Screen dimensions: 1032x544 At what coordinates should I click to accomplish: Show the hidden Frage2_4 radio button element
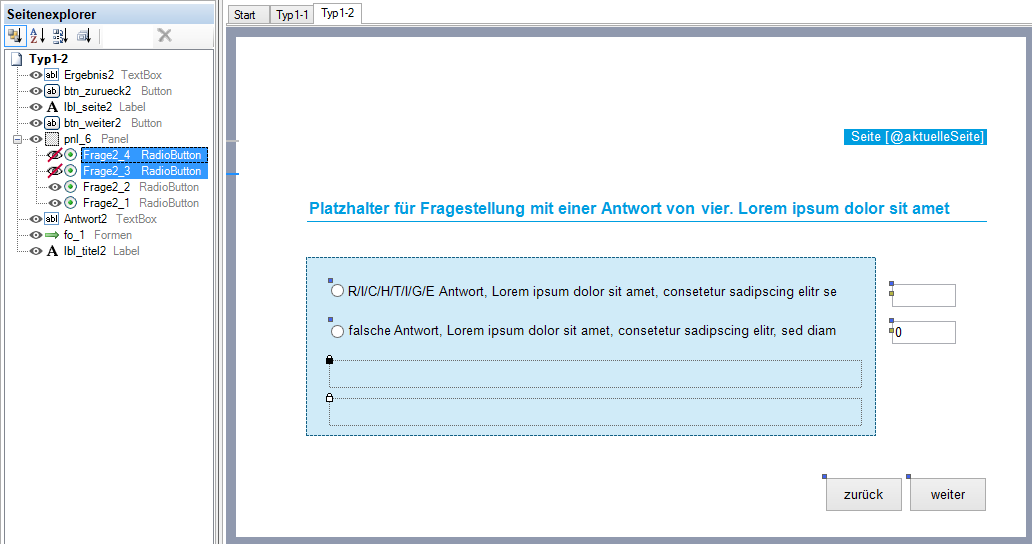54,155
